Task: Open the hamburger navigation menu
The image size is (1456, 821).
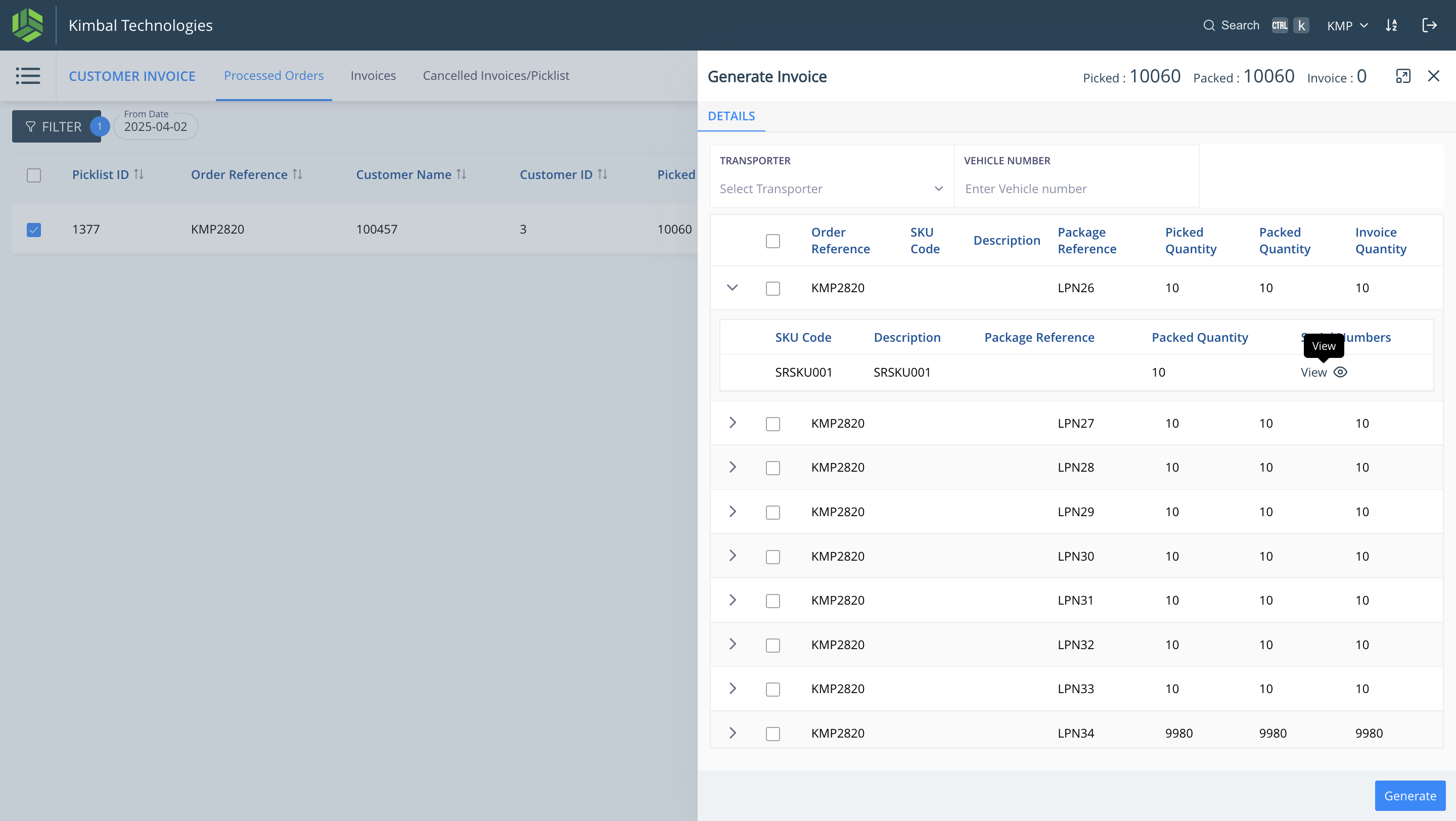Action: [x=28, y=76]
